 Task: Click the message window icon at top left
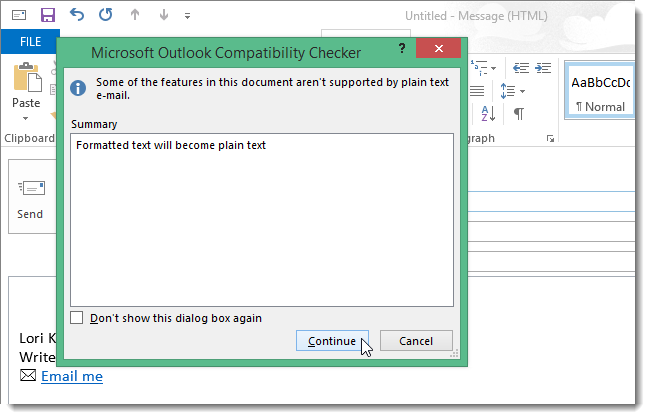pos(19,15)
